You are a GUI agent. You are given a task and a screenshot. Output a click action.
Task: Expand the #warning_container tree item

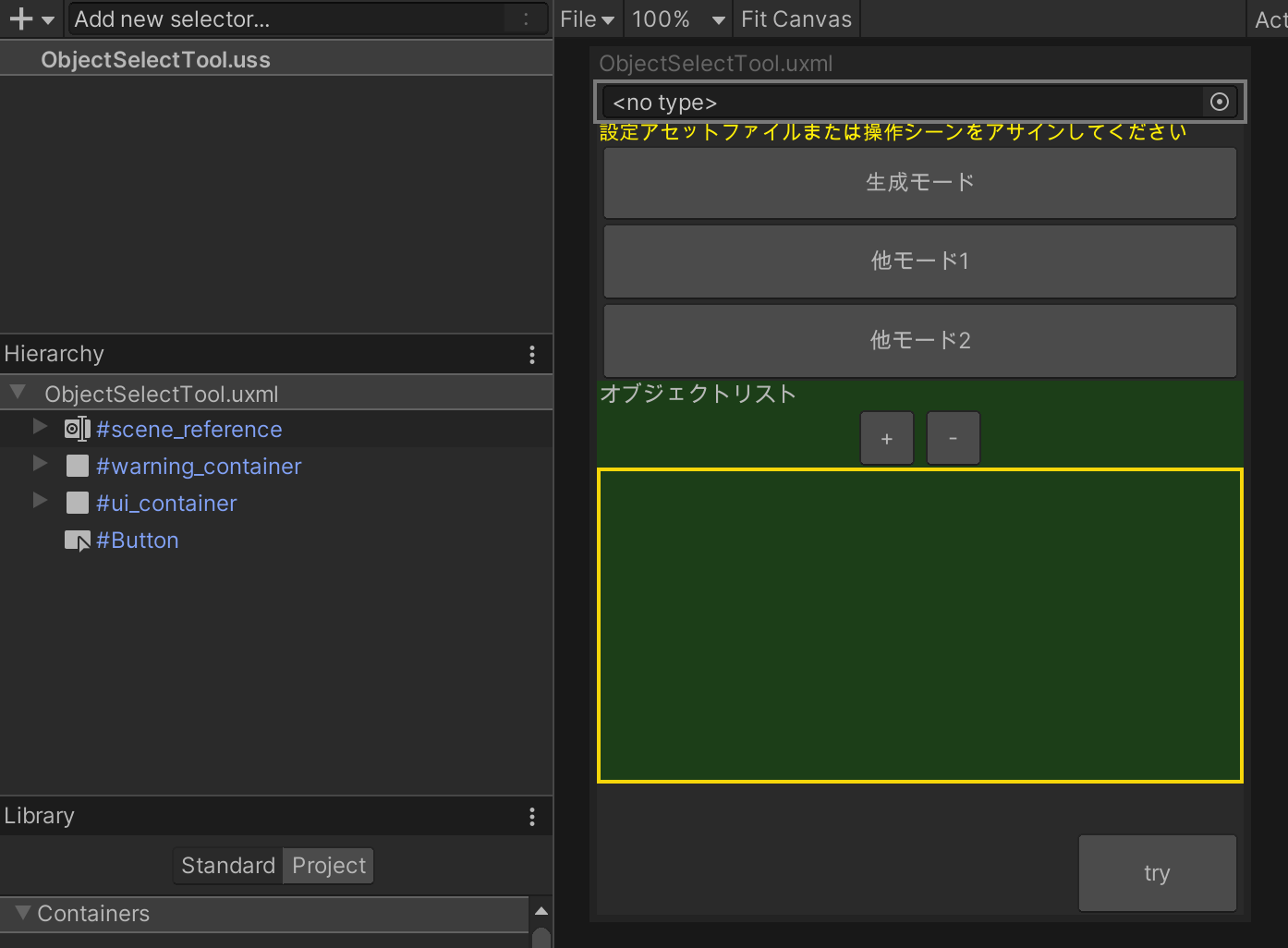(40, 464)
